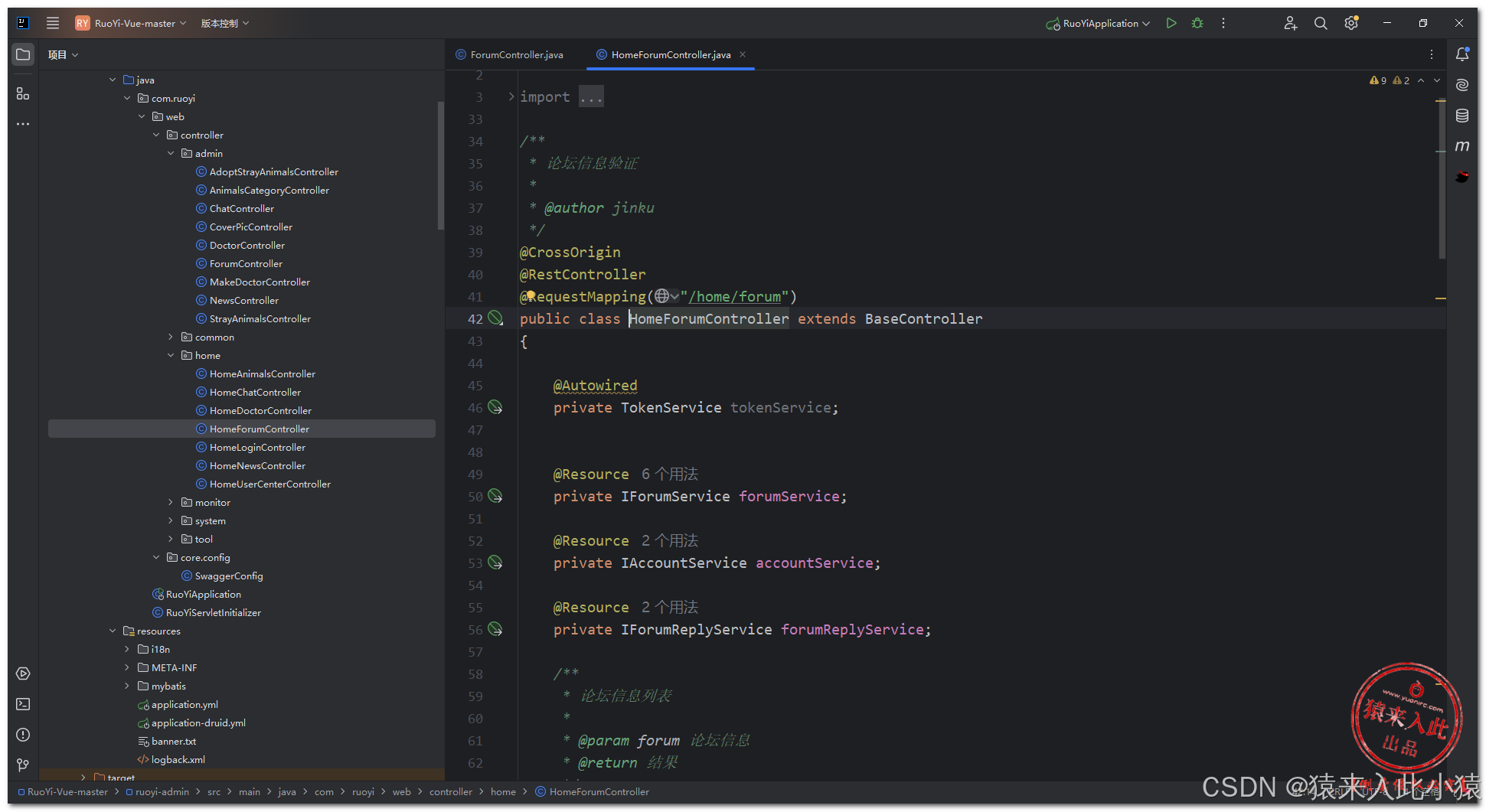Click '6 个用法' usages hint

pyautogui.click(x=670, y=474)
